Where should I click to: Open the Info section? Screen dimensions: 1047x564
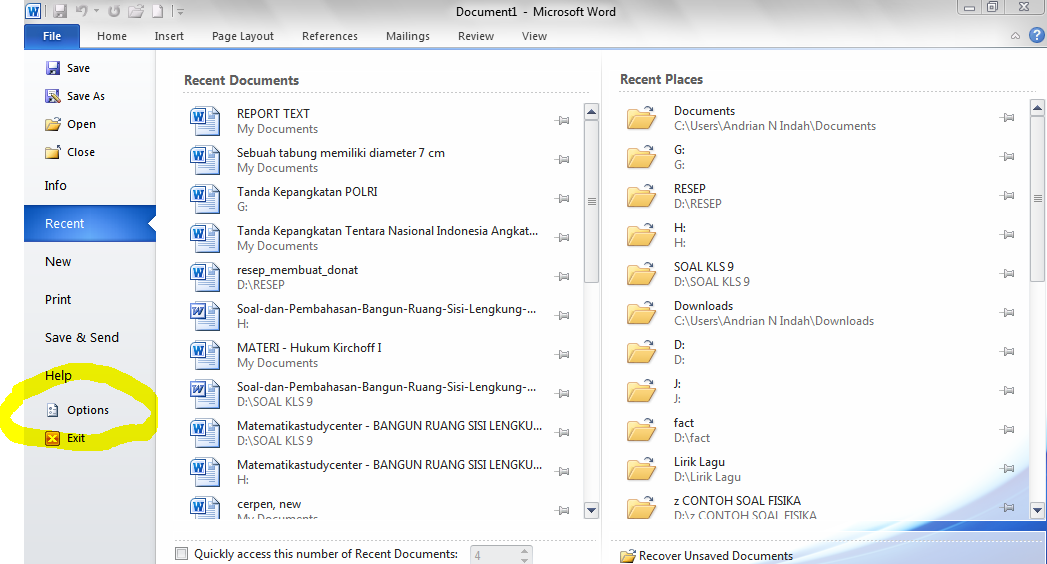(55, 186)
